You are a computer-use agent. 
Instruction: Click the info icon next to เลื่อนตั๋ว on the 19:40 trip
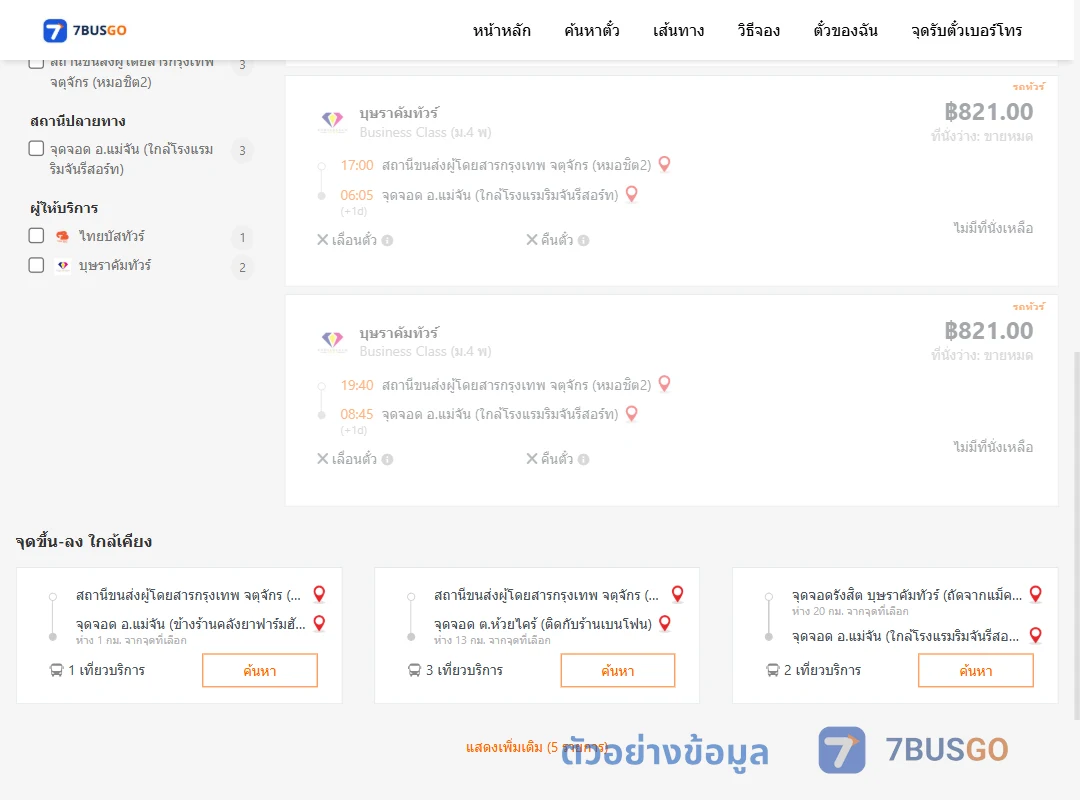(x=388, y=460)
